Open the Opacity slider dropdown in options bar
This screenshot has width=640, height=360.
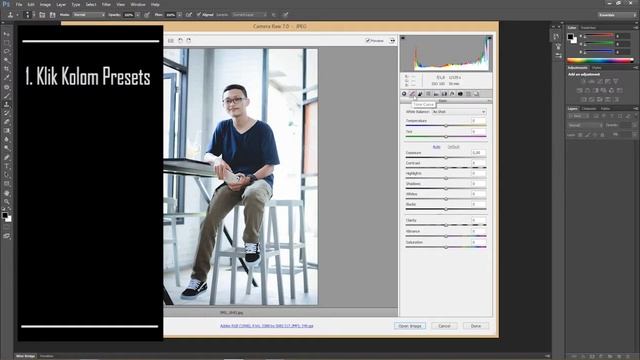pos(138,15)
